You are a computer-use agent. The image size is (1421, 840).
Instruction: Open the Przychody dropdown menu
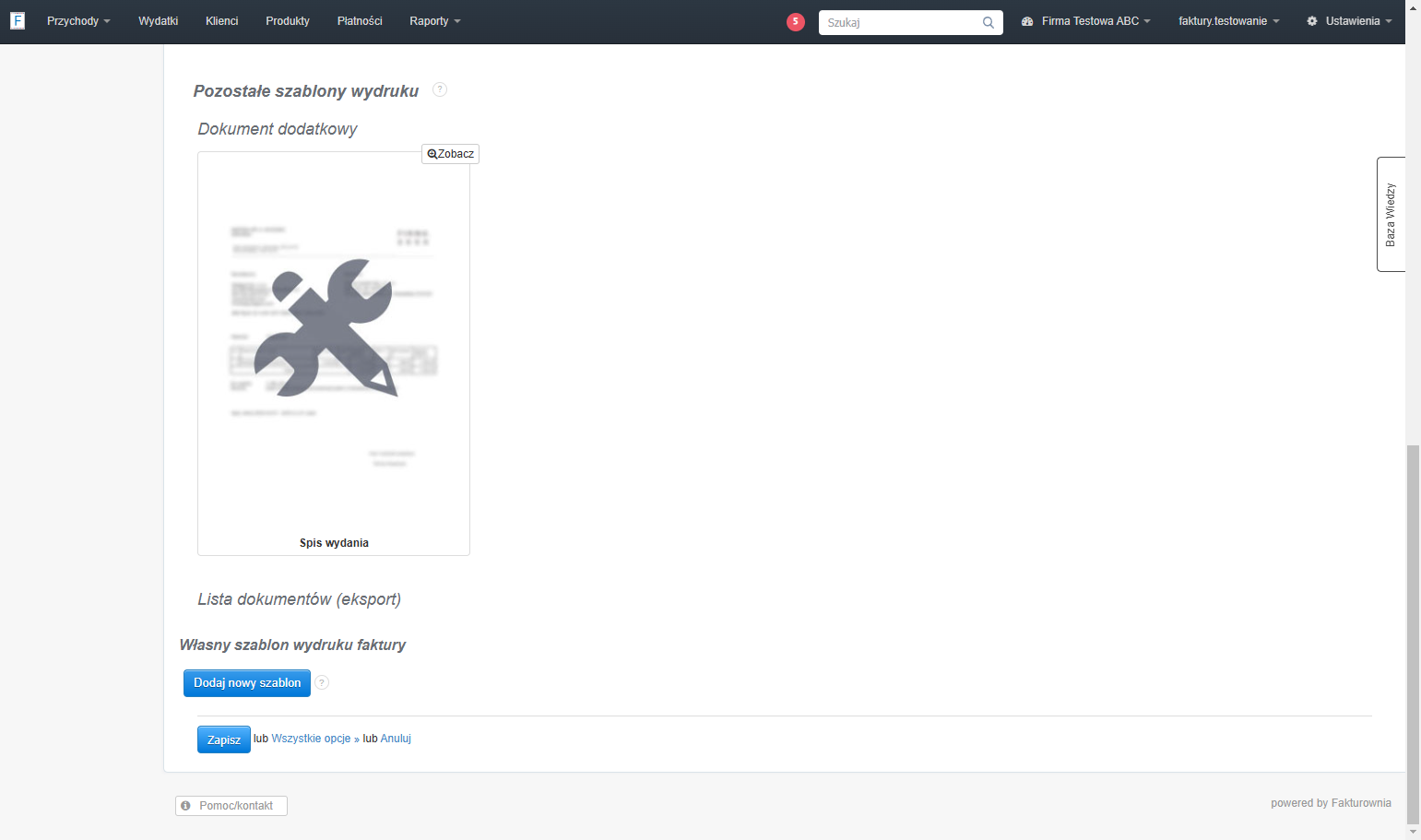[x=78, y=21]
